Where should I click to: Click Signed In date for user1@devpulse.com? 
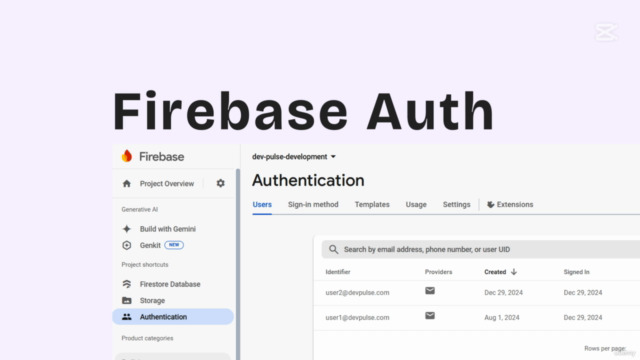[582, 318]
